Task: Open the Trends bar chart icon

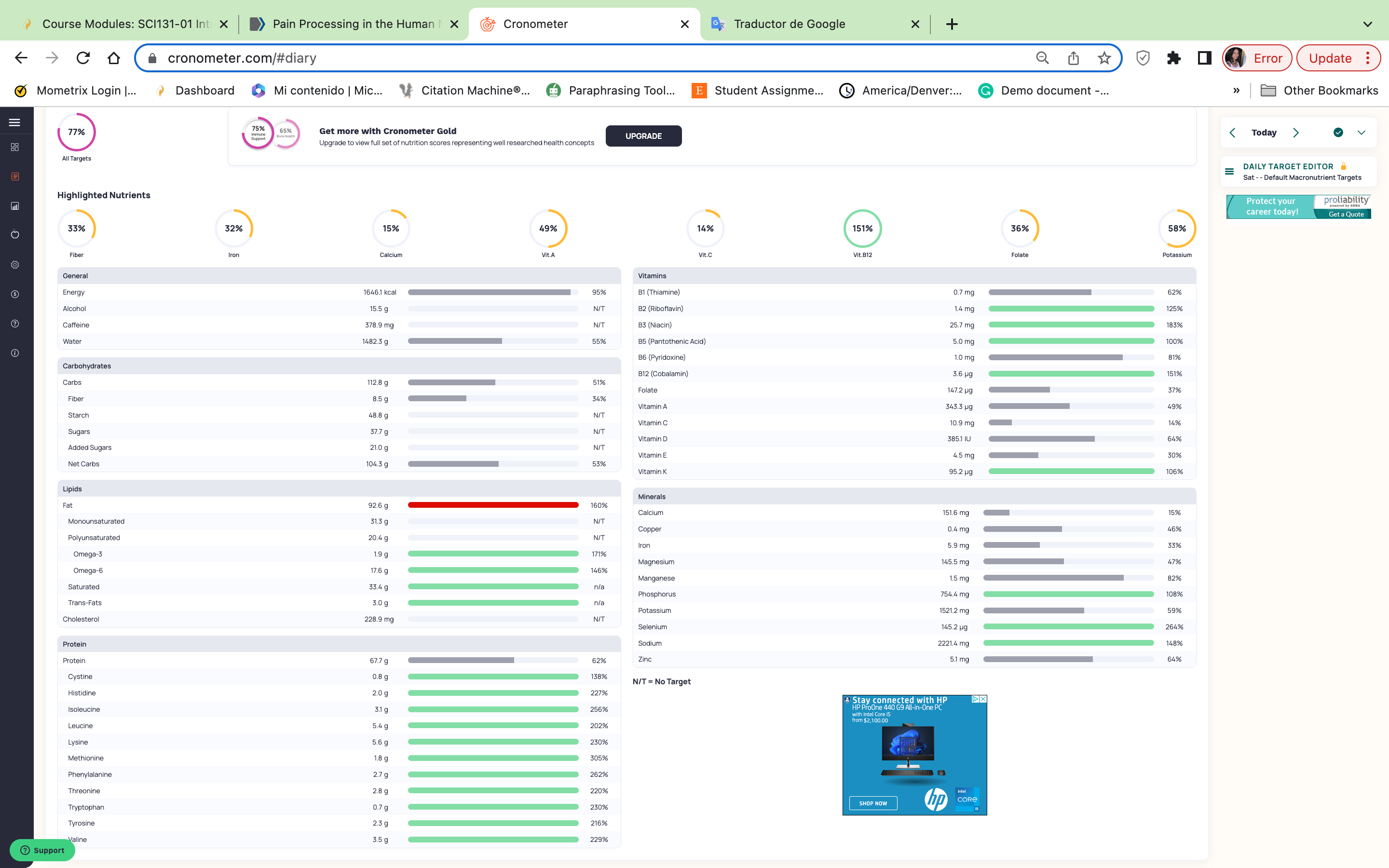Action: pyautogui.click(x=15, y=206)
